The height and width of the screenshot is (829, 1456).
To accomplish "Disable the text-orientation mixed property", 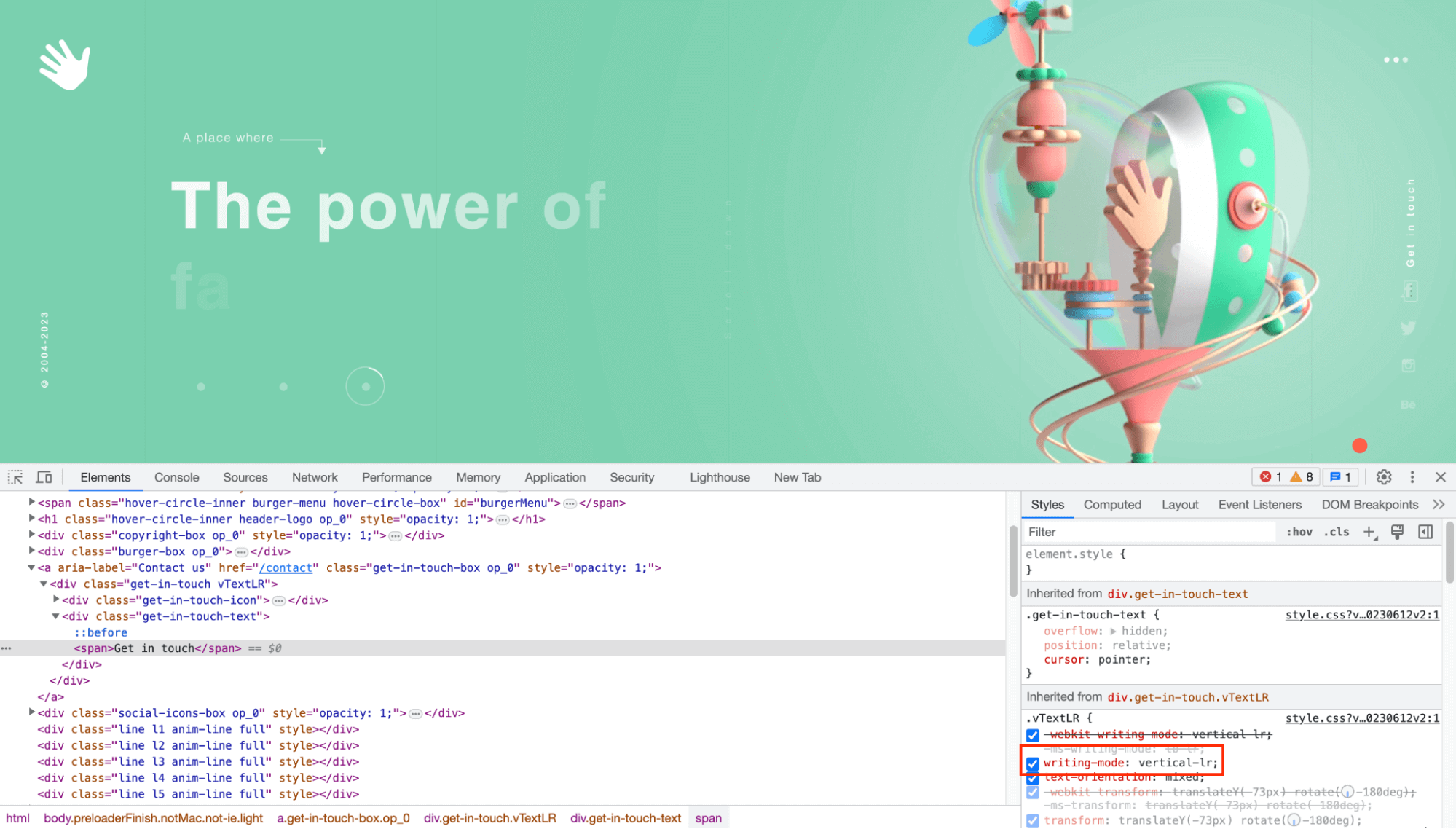I will (1033, 778).
